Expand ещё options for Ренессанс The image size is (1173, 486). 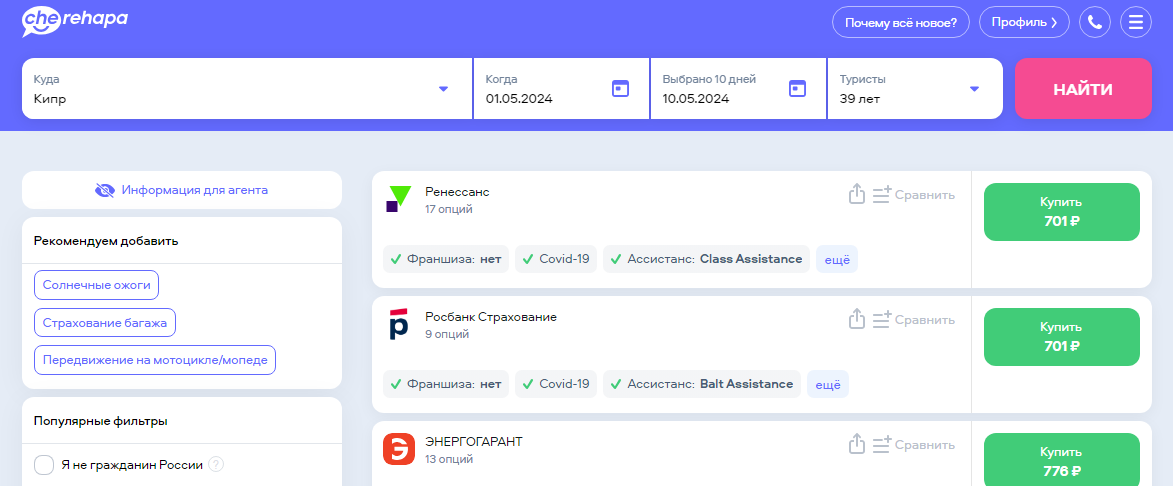coord(836,259)
